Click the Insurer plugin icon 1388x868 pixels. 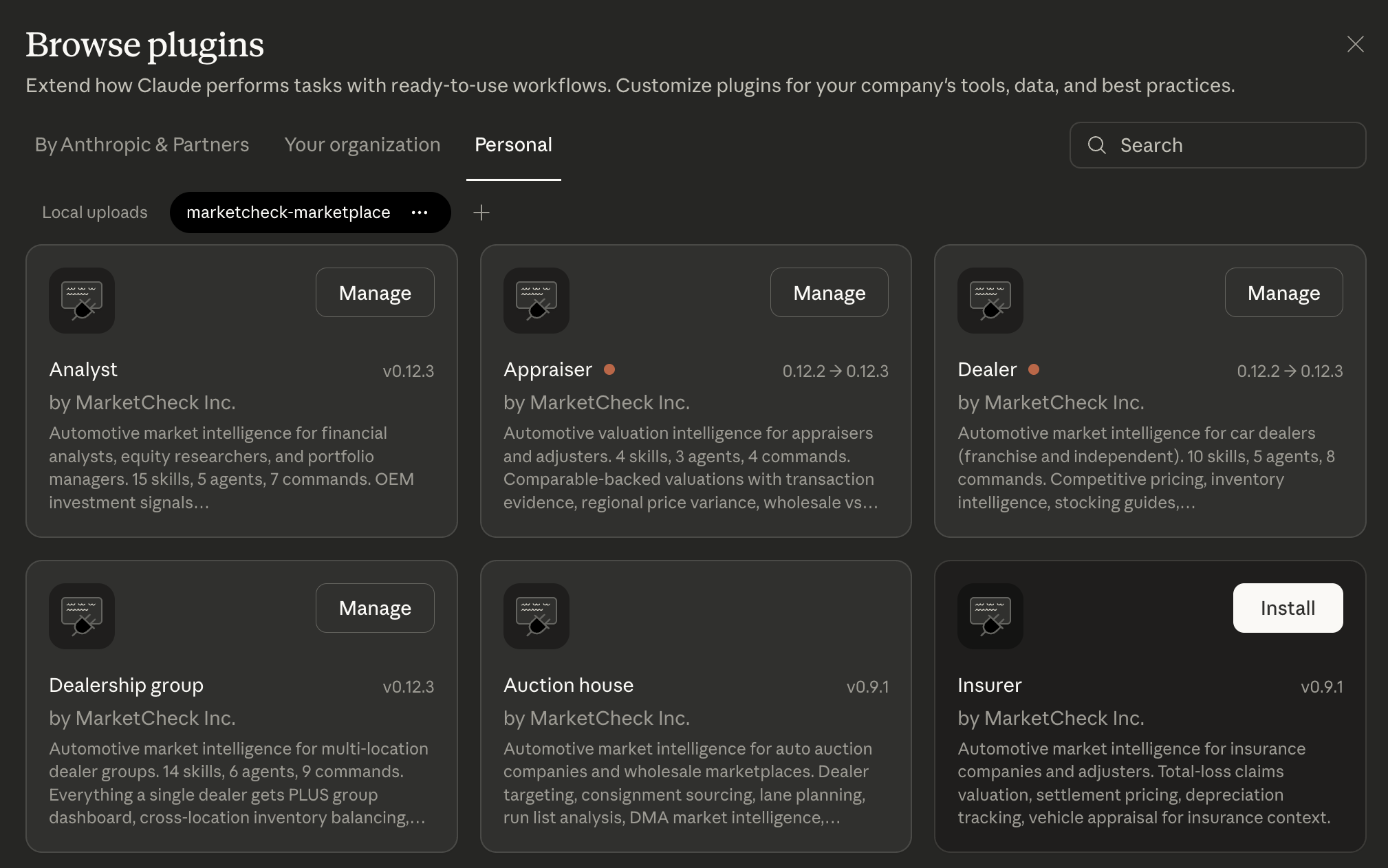tap(990, 616)
